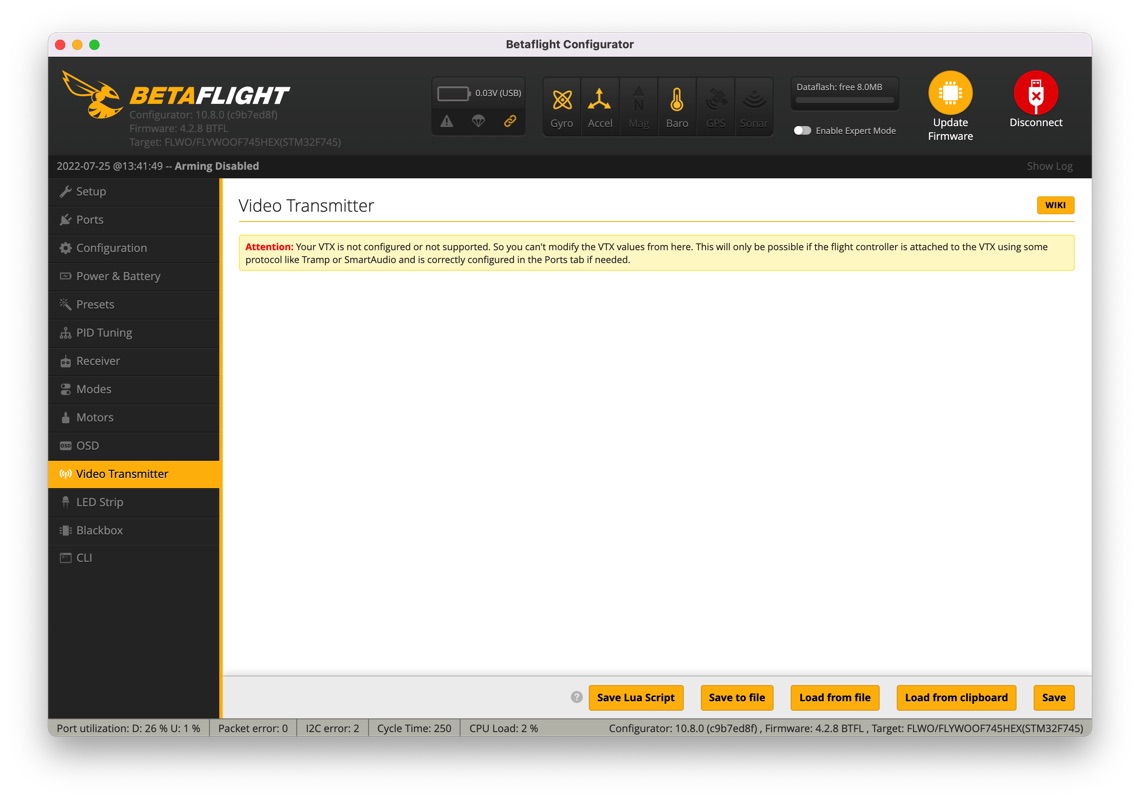Click the Power & Battery icon
This screenshot has width=1140, height=800.
pos(65,276)
